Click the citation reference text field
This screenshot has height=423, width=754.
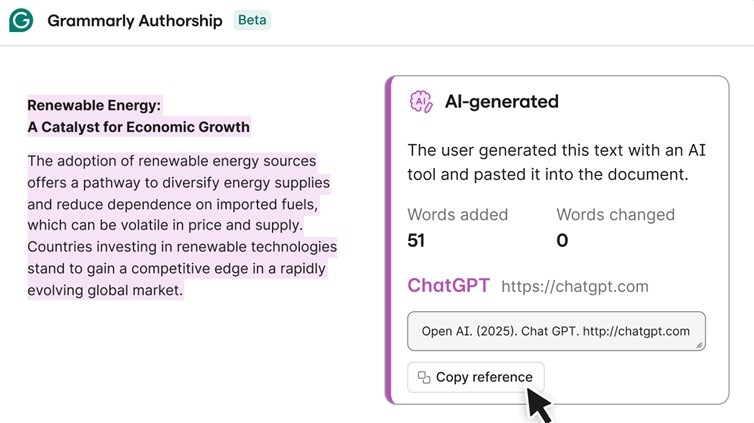pos(556,331)
